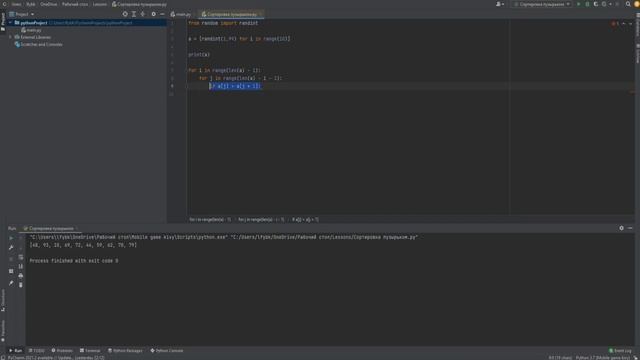Click Collapse All in the Project panel
The image size is (640, 360).
point(143,14)
